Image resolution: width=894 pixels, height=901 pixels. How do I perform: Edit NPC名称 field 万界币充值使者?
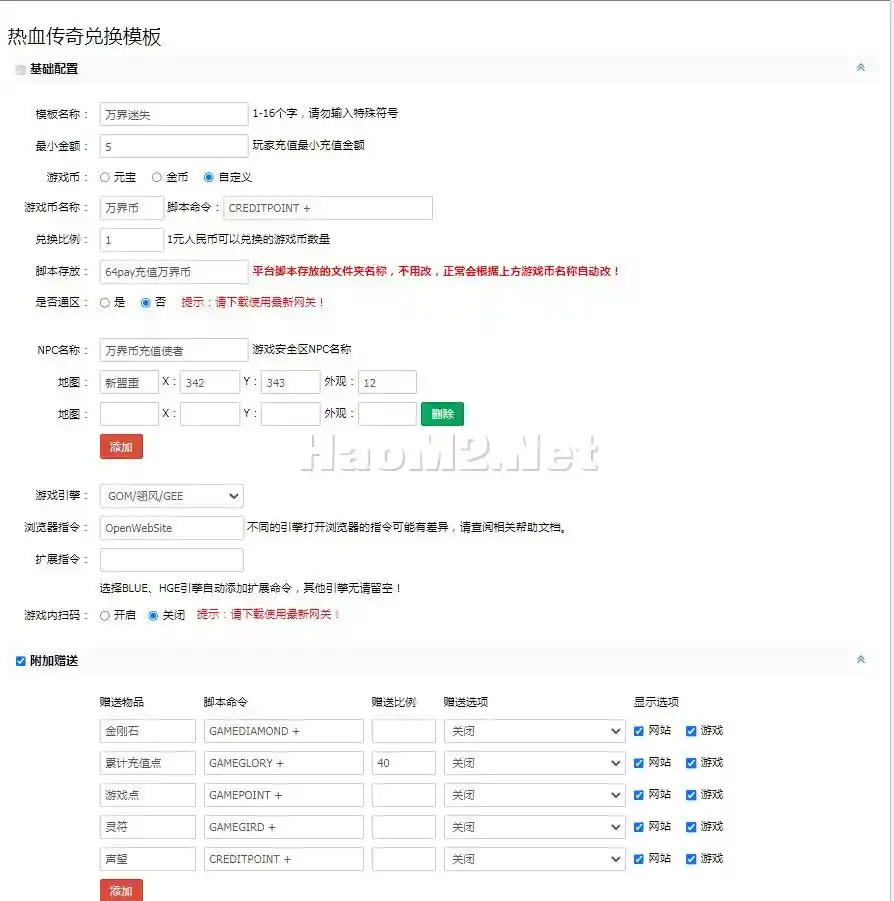tap(174, 350)
